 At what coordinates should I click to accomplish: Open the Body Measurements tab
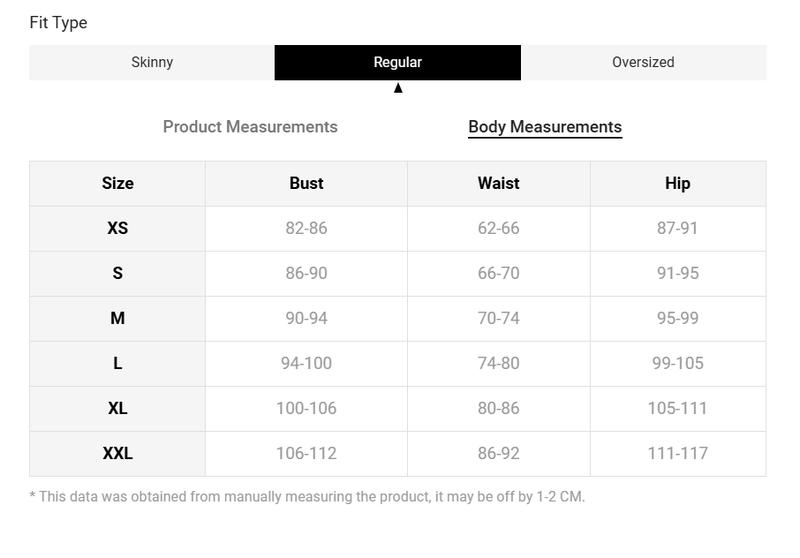pos(545,126)
